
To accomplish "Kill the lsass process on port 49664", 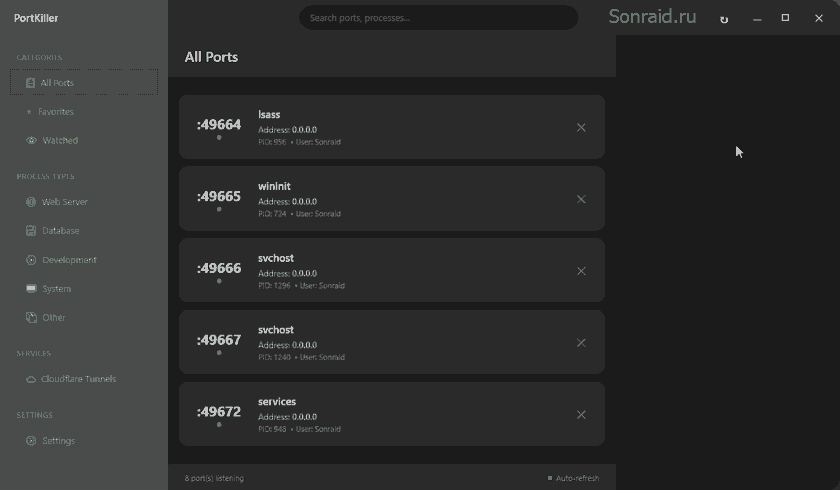I will pyautogui.click(x=581, y=127).
